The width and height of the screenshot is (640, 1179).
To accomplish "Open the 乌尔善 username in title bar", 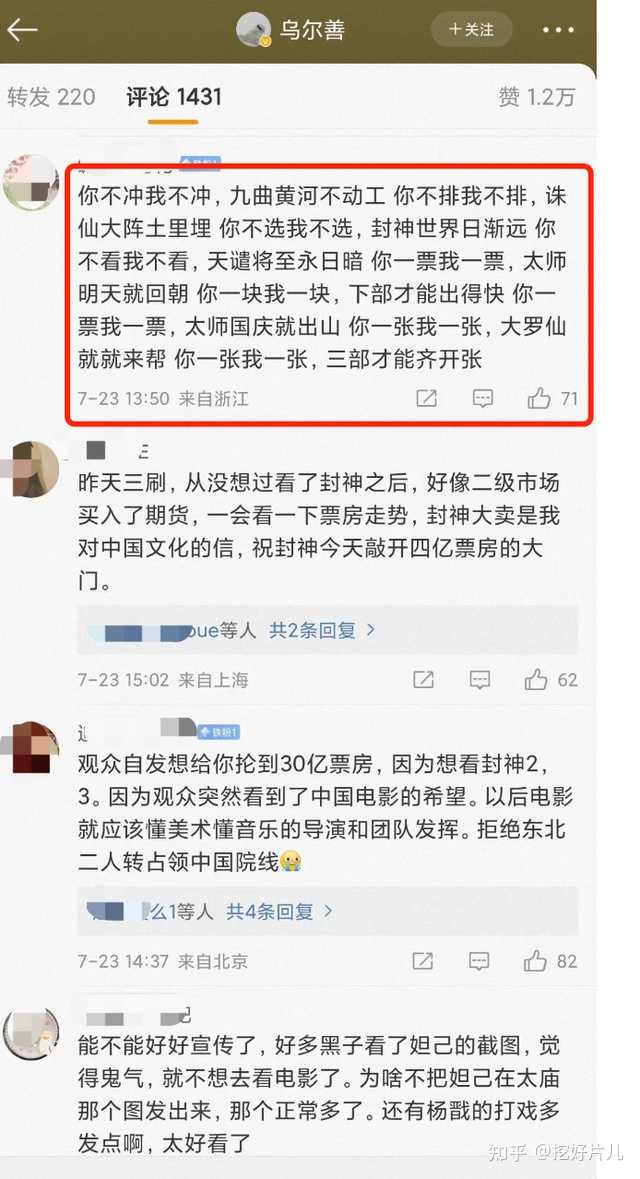I will [312, 30].
